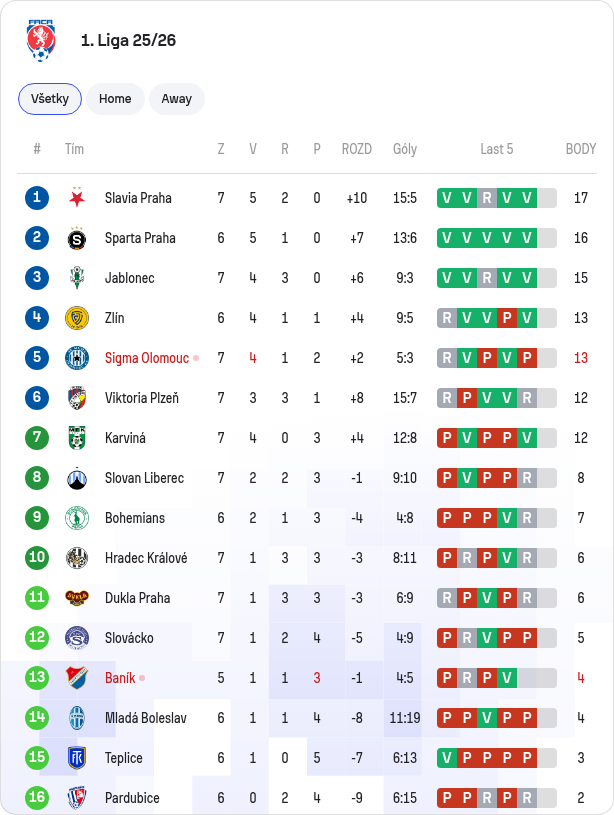The width and height of the screenshot is (614, 815).
Task: Open the Sigma Olomouc team link
Action: pyautogui.click(x=147, y=358)
